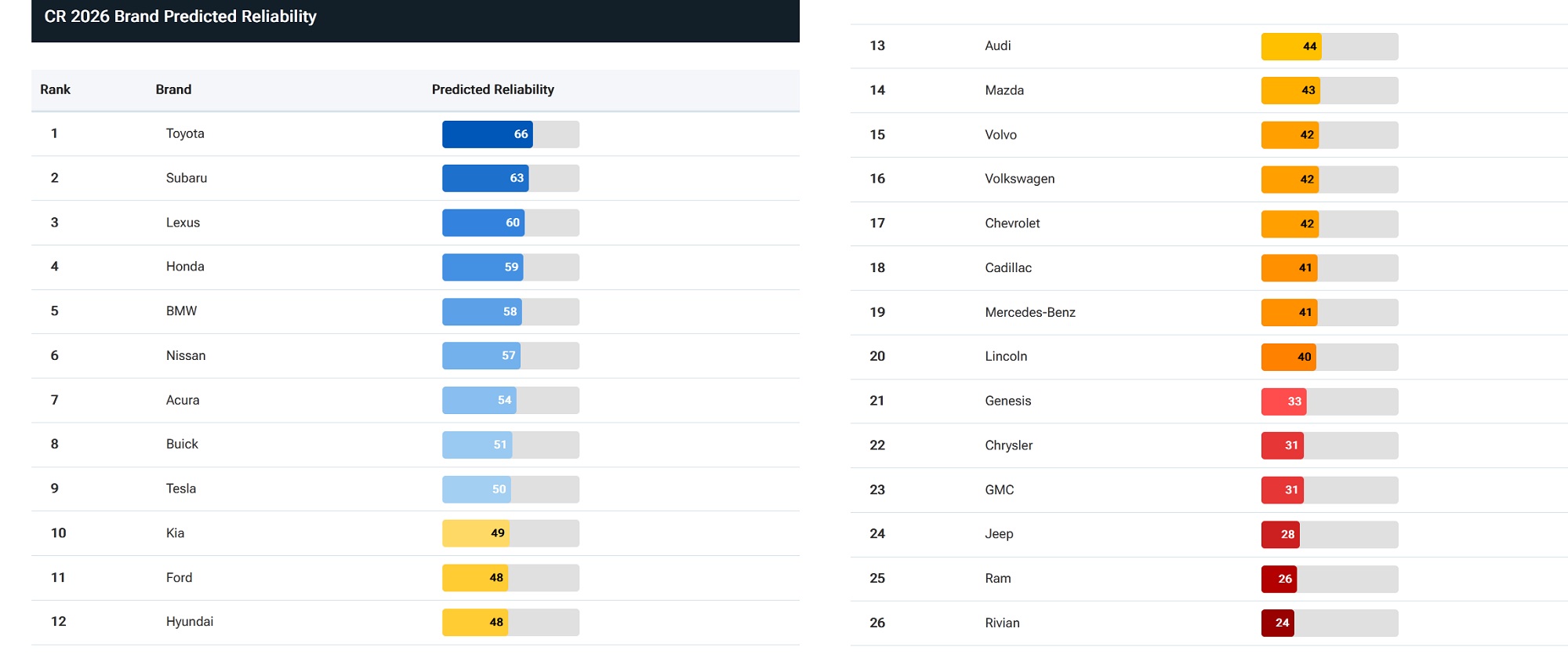
Task: Open the Hyundai brand entry
Action: click(190, 622)
